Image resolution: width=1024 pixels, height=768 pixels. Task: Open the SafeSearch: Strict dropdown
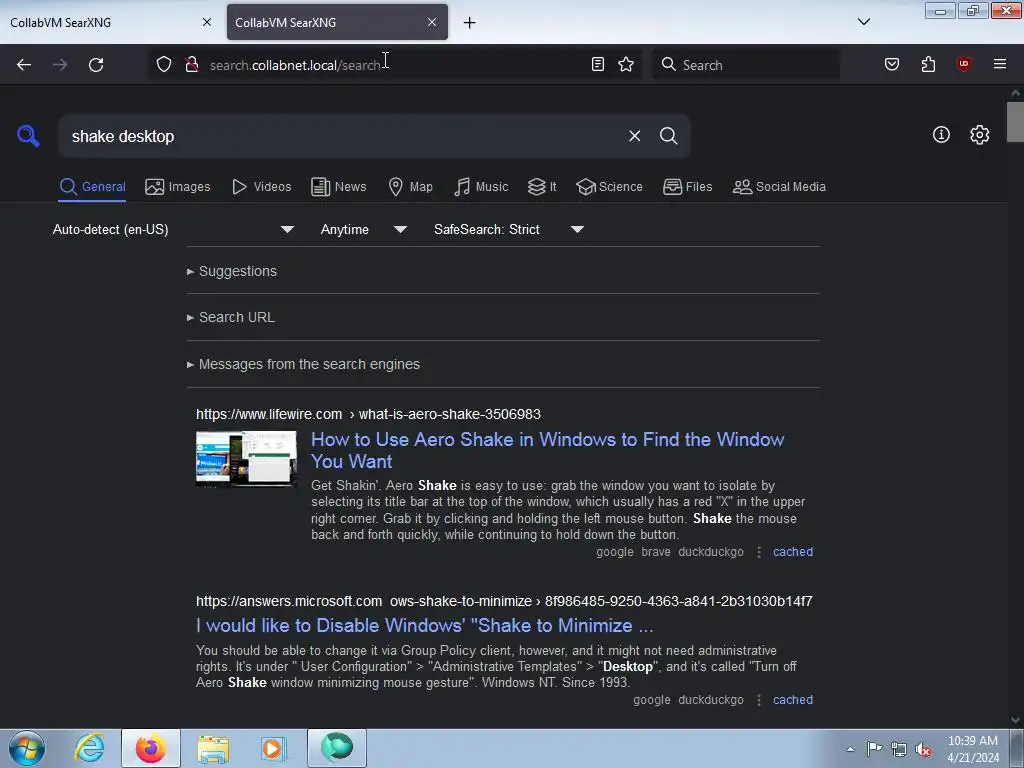pyautogui.click(x=509, y=229)
